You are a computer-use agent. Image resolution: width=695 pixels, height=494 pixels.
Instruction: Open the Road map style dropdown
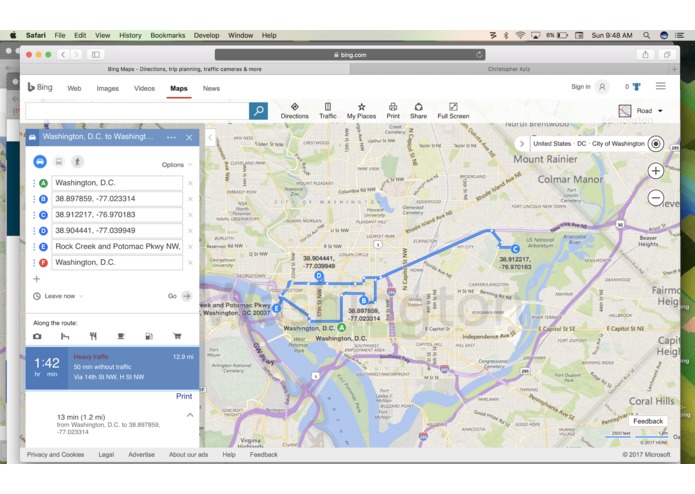pyautogui.click(x=641, y=111)
